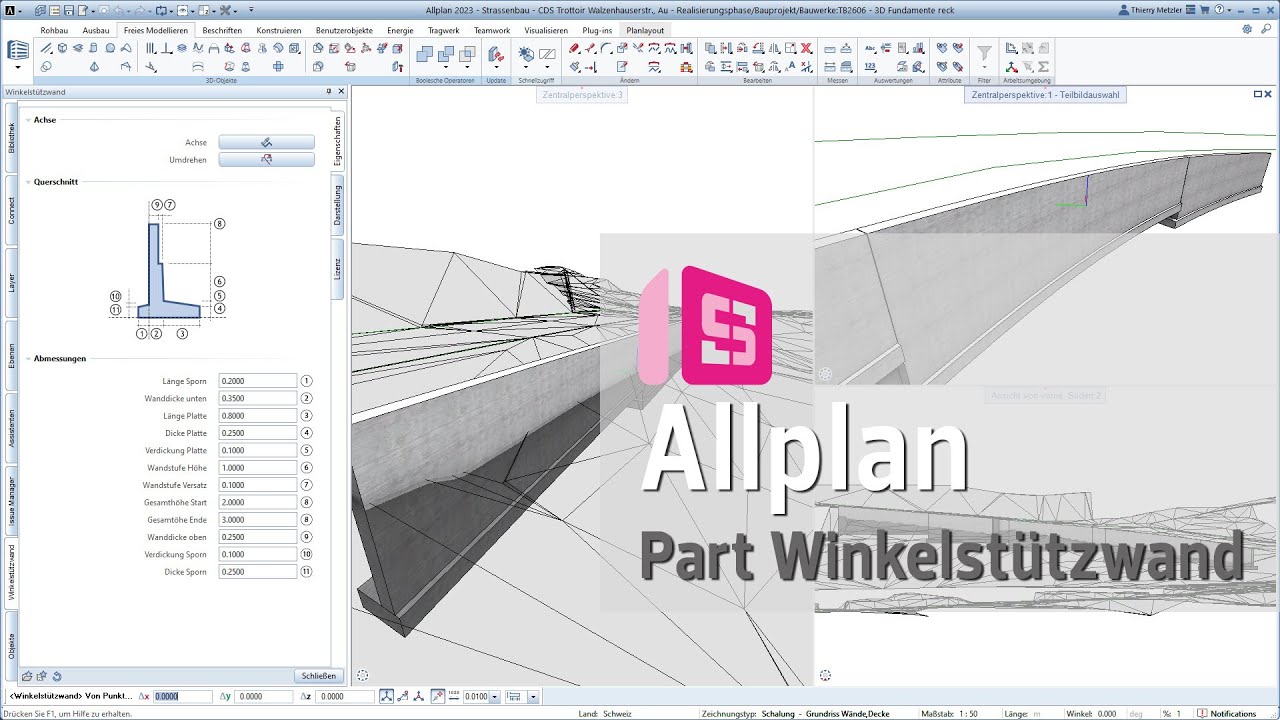The image size is (1280, 720).
Task: Open the Visualisieren ribbon tab
Action: click(x=546, y=30)
